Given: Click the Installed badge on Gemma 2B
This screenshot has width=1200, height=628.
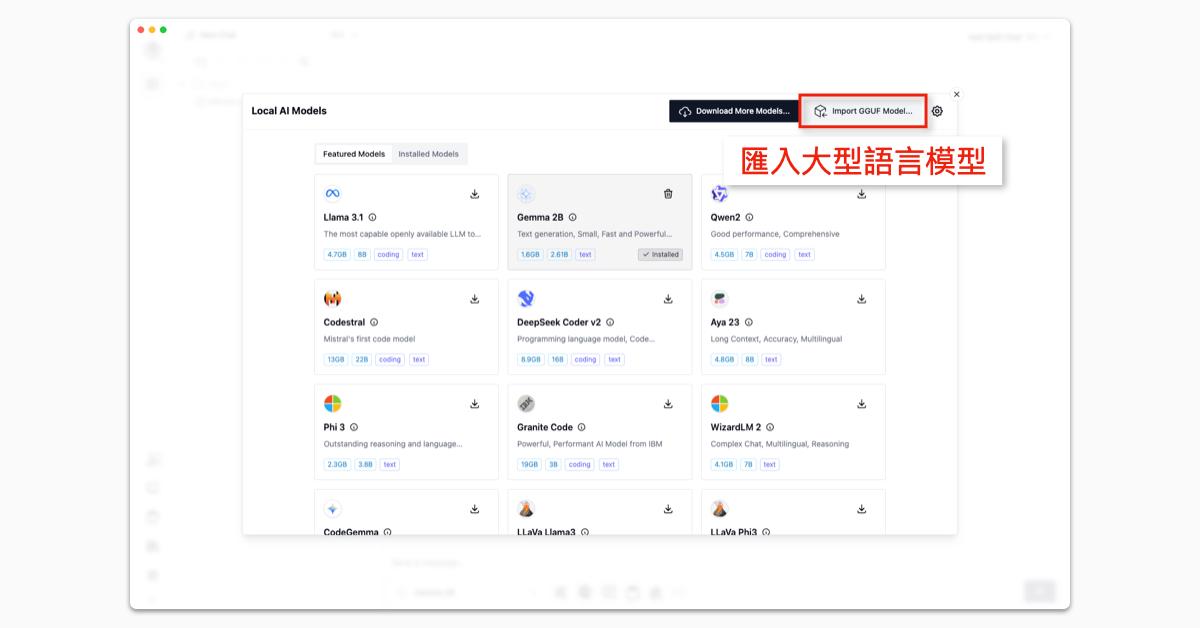Looking at the screenshot, I should [660, 255].
